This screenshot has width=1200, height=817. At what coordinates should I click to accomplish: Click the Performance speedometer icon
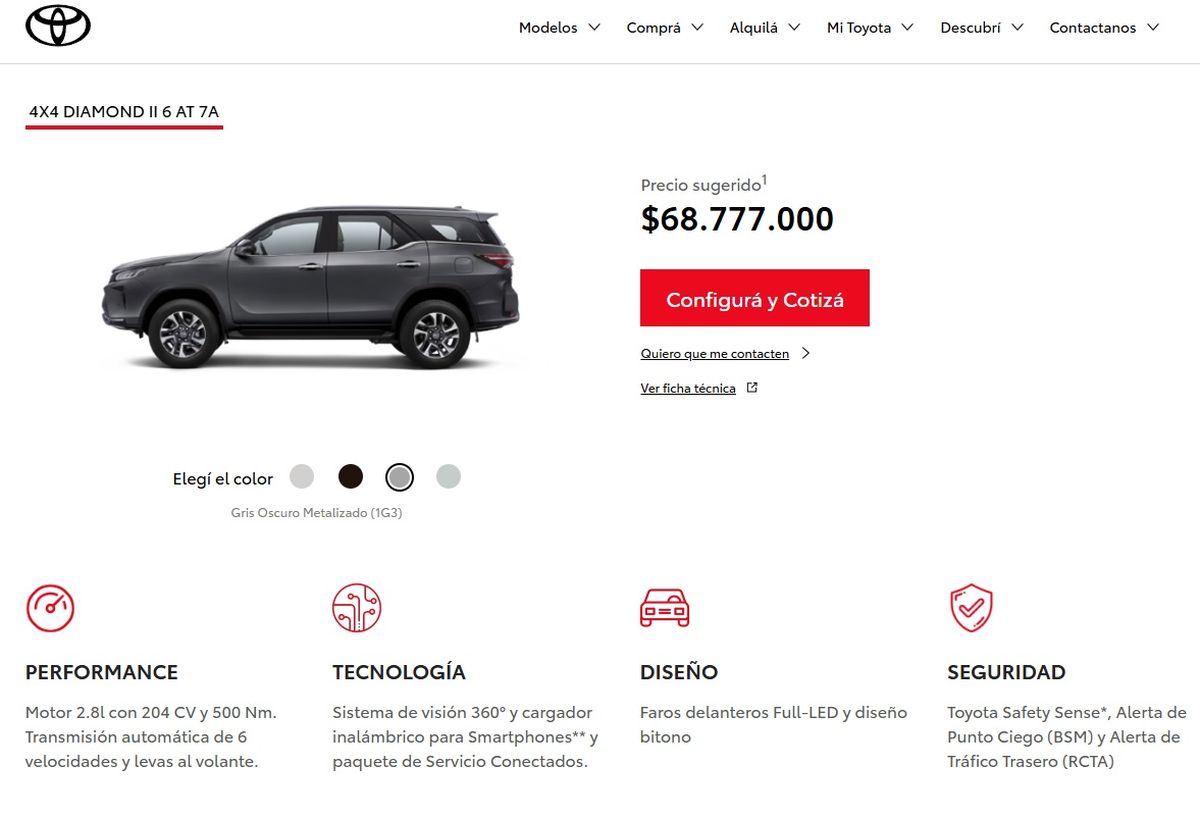(x=50, y=608)
